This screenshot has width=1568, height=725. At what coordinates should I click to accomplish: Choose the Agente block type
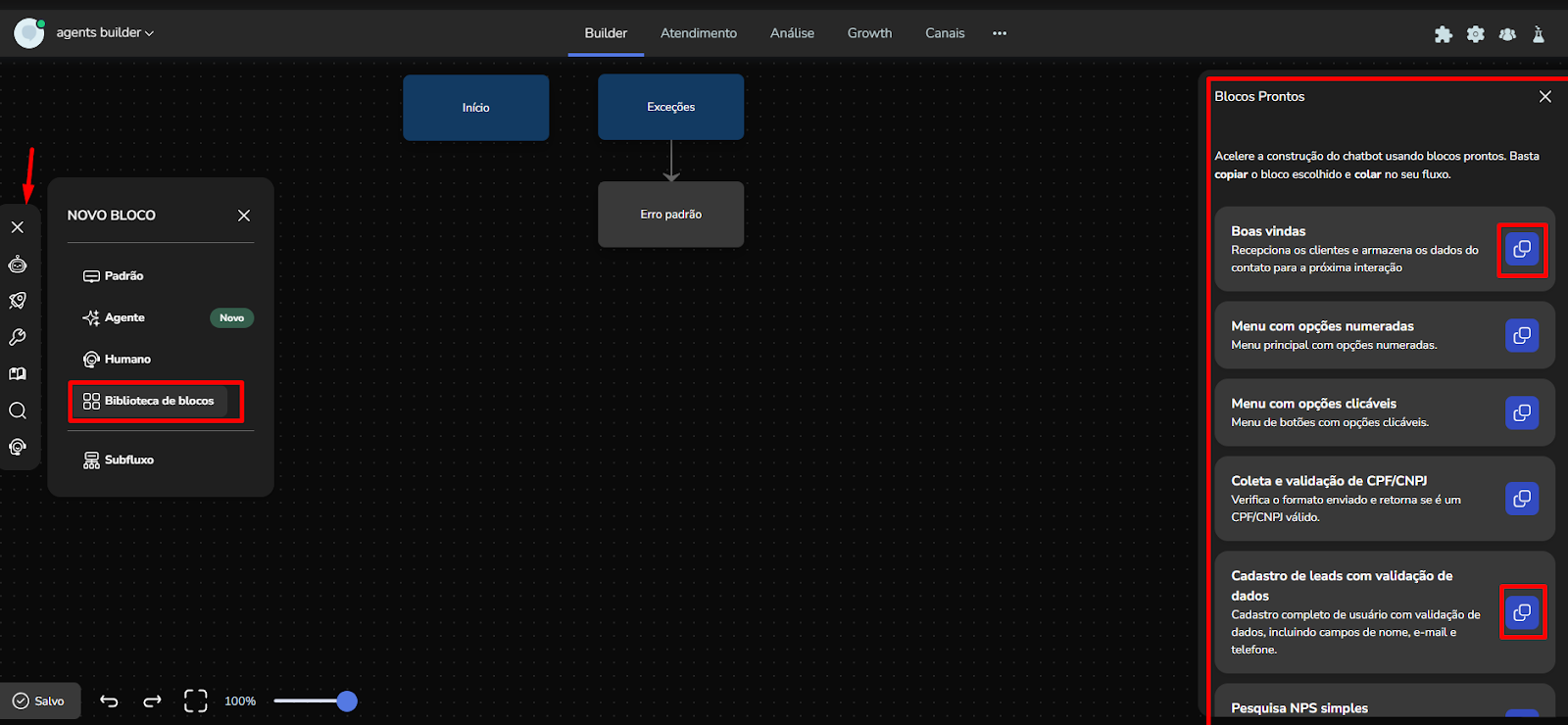[124, 317]
